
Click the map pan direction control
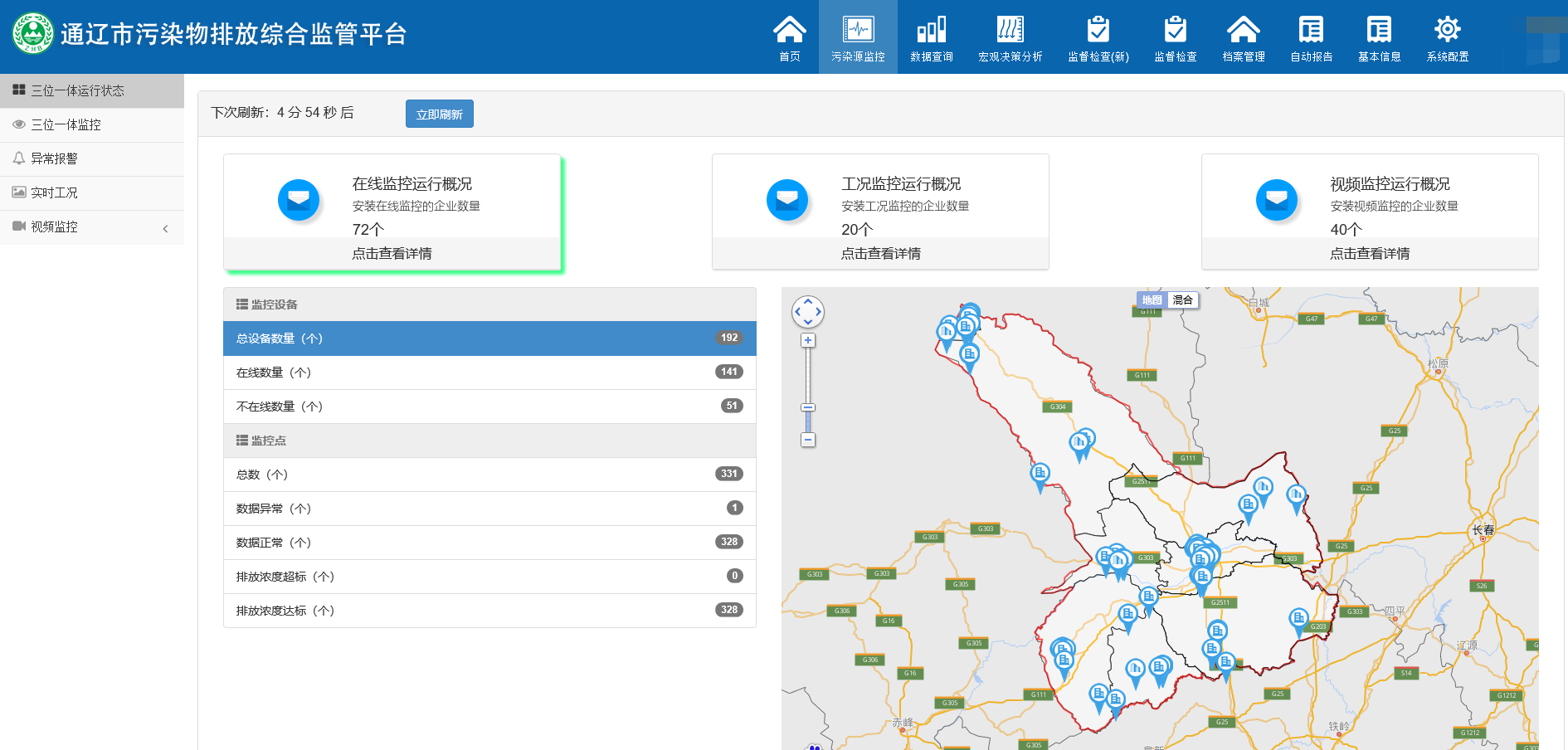click(807, 312)
